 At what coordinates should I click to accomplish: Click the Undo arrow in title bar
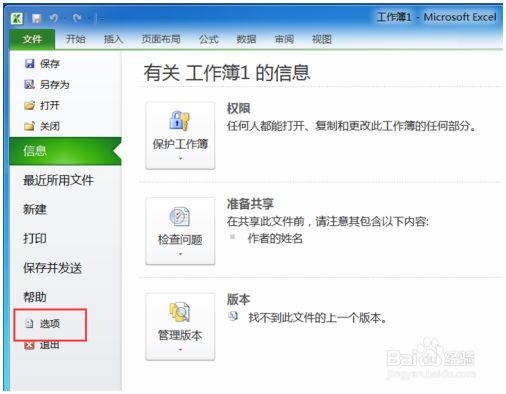click(53, 18)
